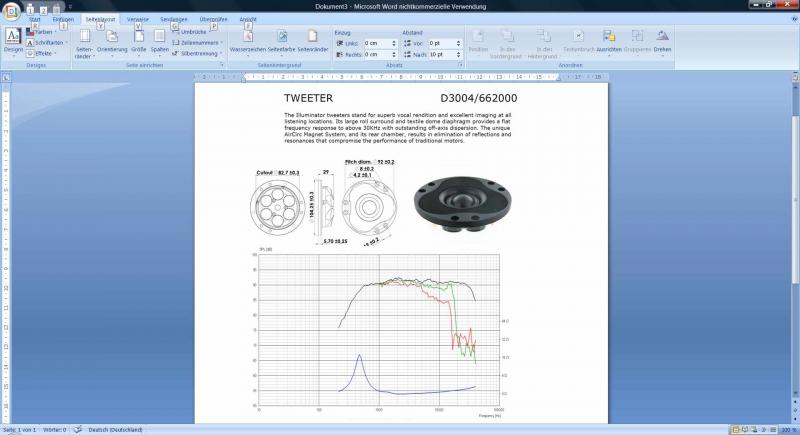The width and height of the screenshot is (800, 435).
Task: Open the Customize Quick Access Toolbar arrow
Action: [70, 7]
